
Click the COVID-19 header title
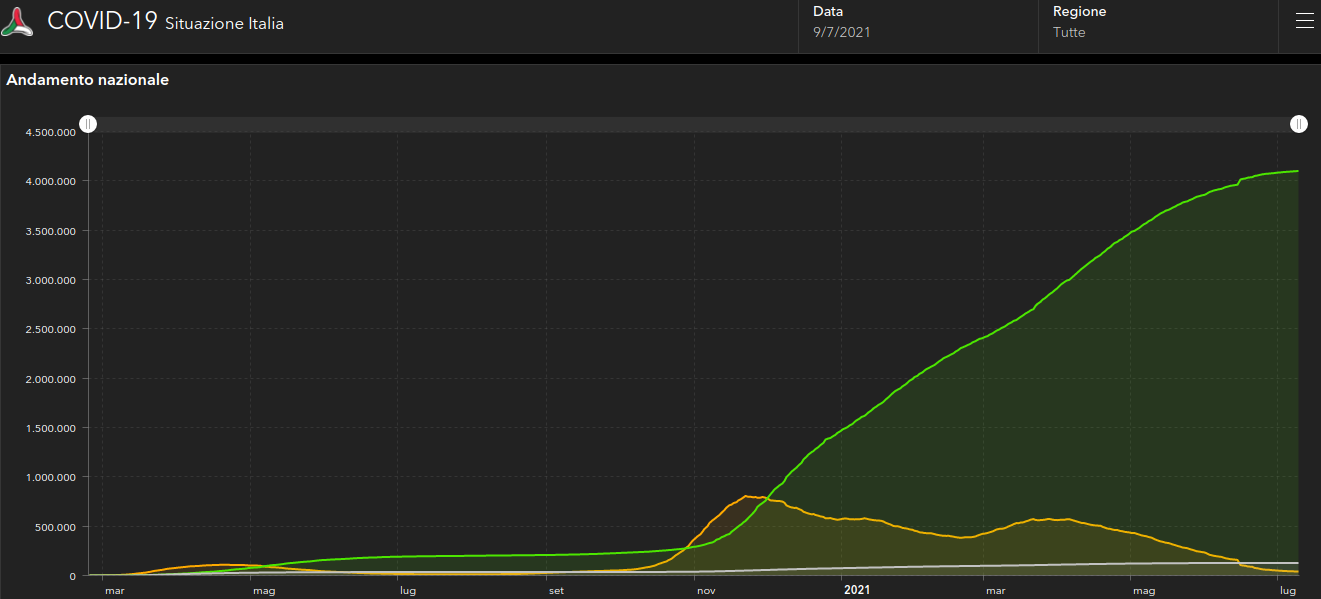click(x=102, y=21)
